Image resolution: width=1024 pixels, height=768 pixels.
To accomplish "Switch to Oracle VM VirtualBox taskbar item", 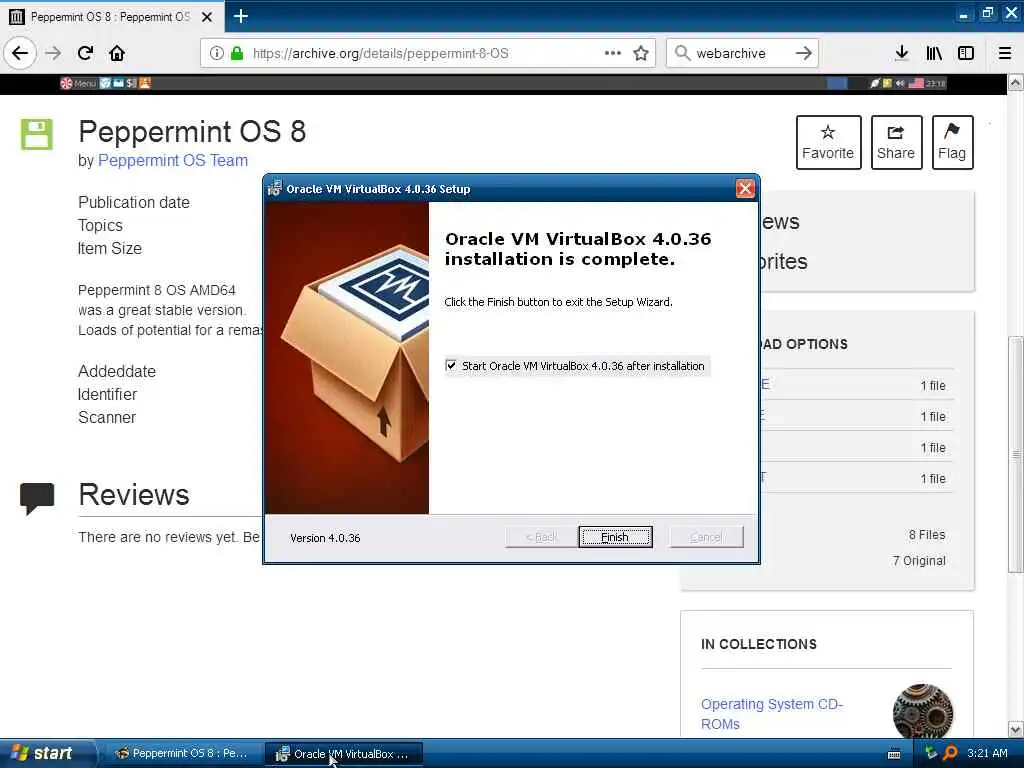I will [x=344, y=754].
